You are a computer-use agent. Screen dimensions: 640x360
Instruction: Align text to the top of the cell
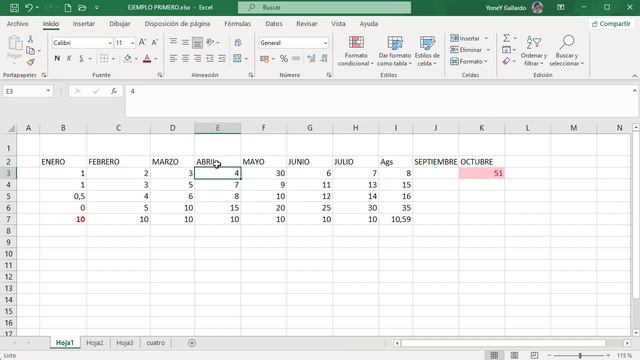[173, 42]
